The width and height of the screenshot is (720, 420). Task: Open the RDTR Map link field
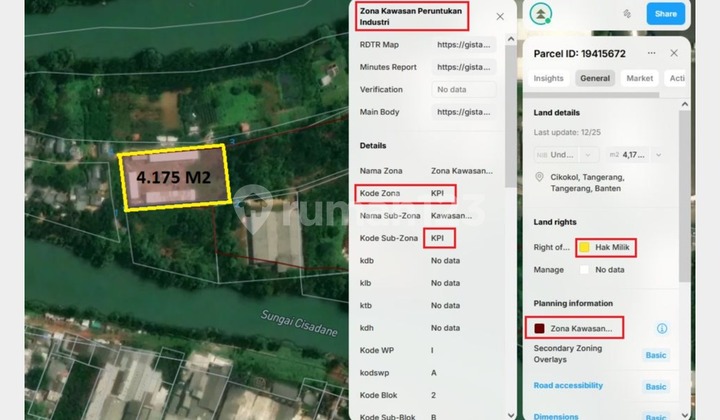tap(464, 45)
